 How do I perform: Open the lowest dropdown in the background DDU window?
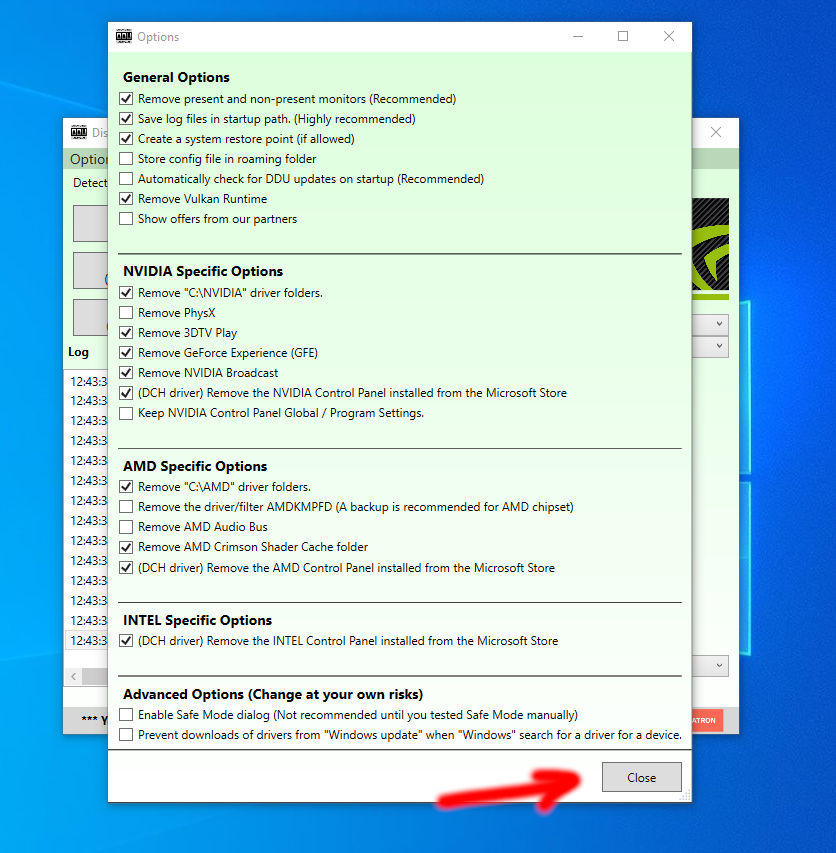(710, 665)
